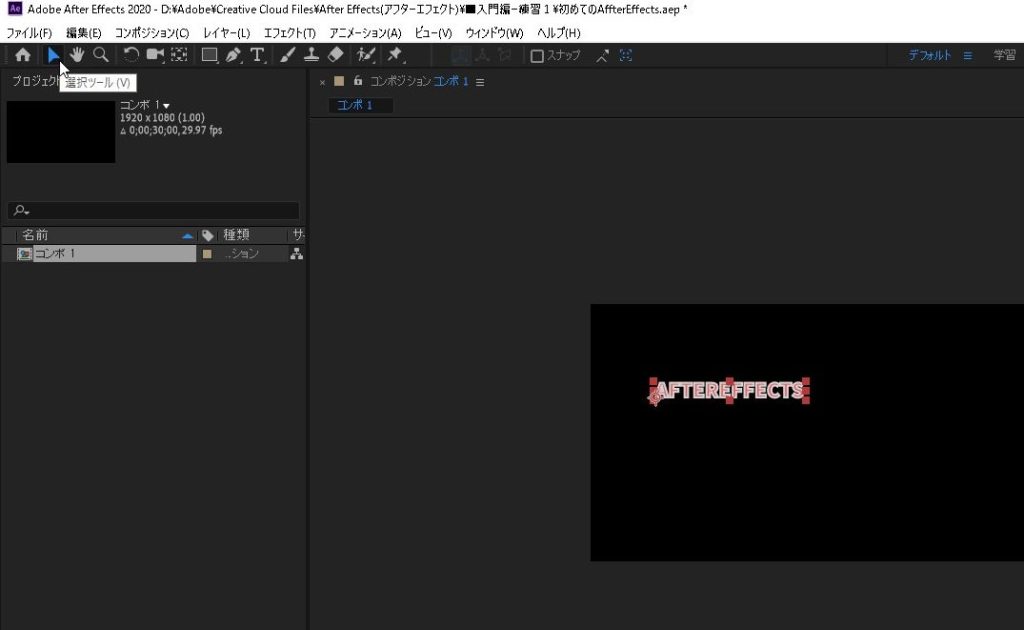
Task: Select the Hand tool
Action: tap(77, 56)
